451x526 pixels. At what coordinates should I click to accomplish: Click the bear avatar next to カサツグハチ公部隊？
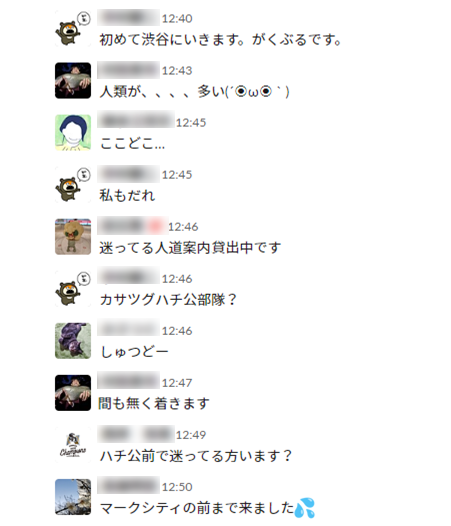(x=73, y=288)
